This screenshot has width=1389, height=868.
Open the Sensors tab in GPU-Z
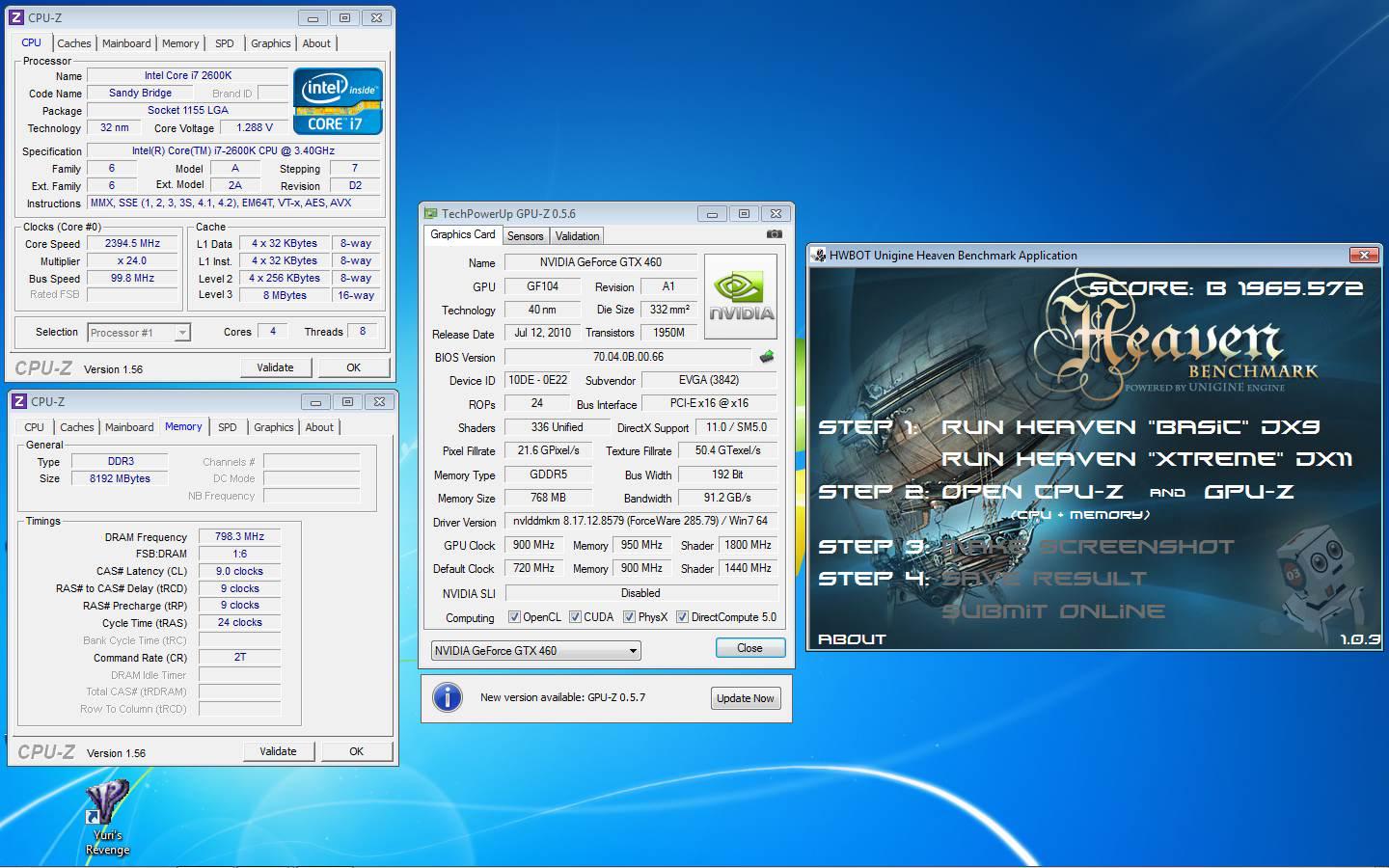(x=525, y=236)
